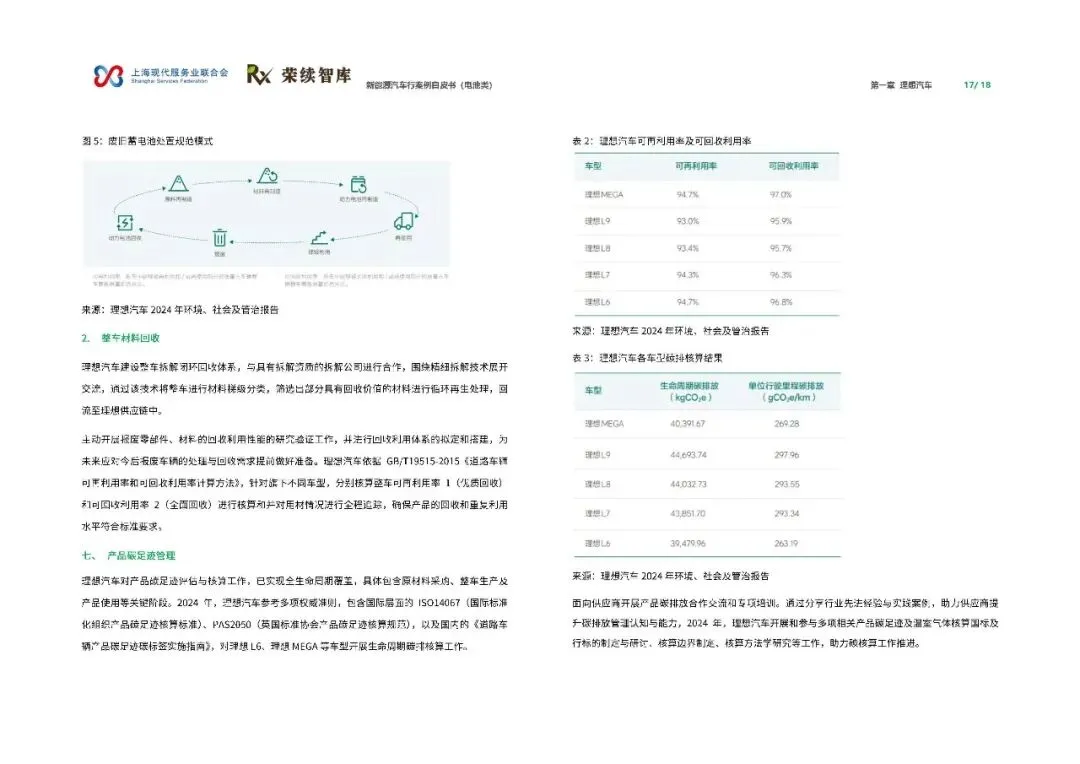Image resolution: width=1080 pixels, height=764 pixels.
Task: Click the '293.34' cell
Action: pyautogui.click(x=787, y=513)
